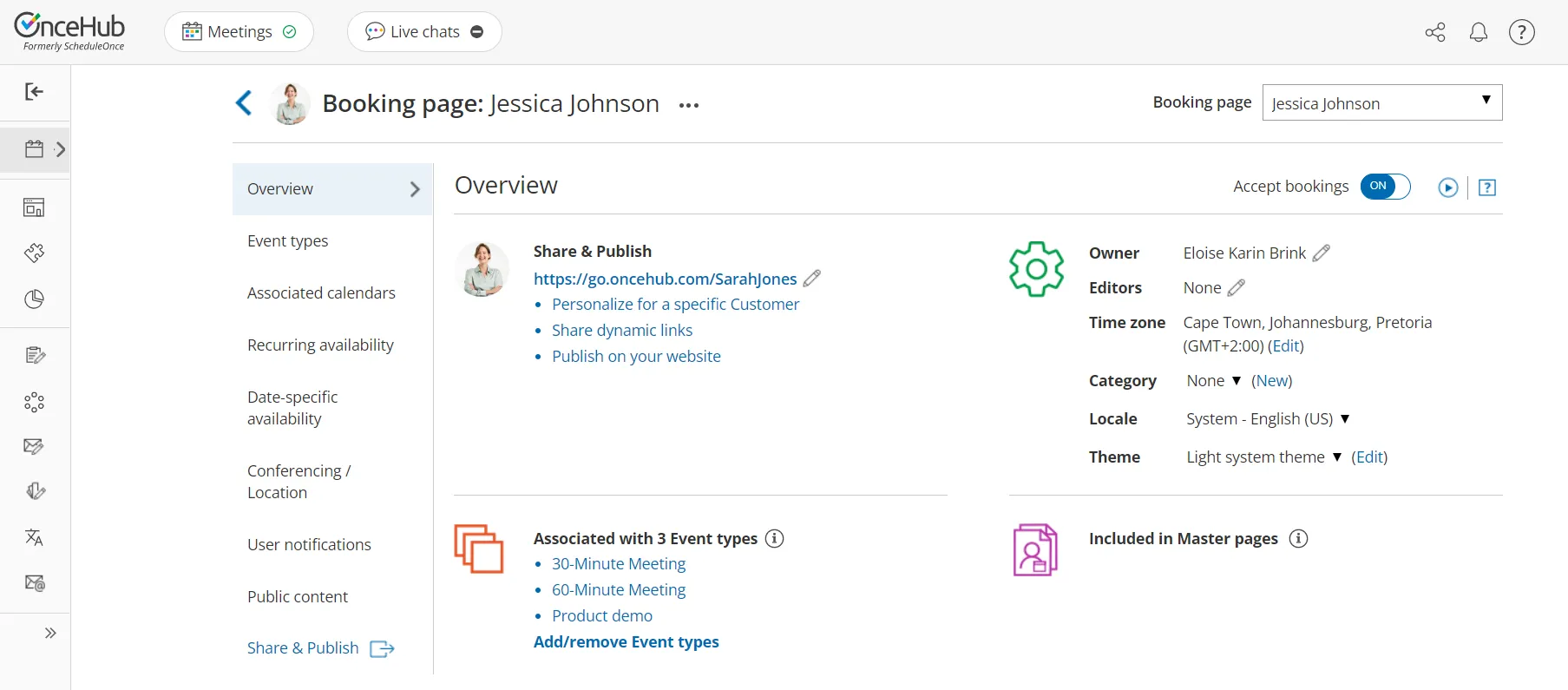This screenshot has width=1568, height=690.
Task: Open the calendar setup icon in sidebar
Action: tap(34, 149)
